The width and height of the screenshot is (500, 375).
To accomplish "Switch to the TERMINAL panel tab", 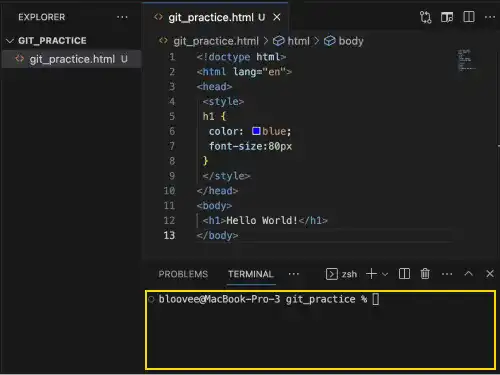I will [251, 274].
